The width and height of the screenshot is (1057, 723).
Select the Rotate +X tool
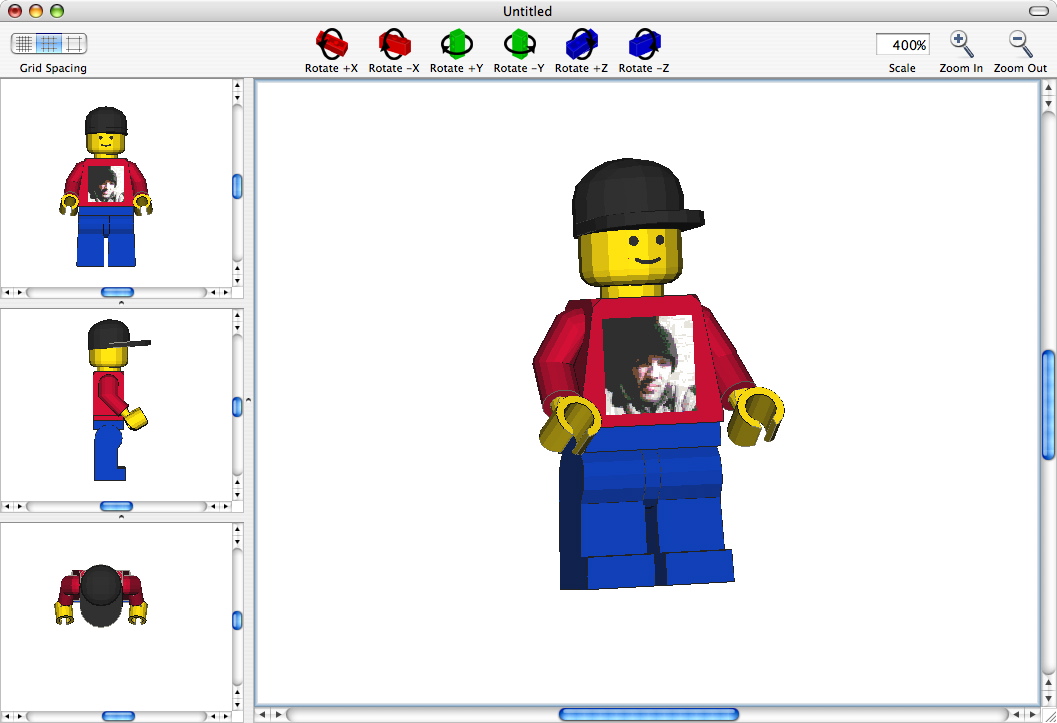point(330,42)
